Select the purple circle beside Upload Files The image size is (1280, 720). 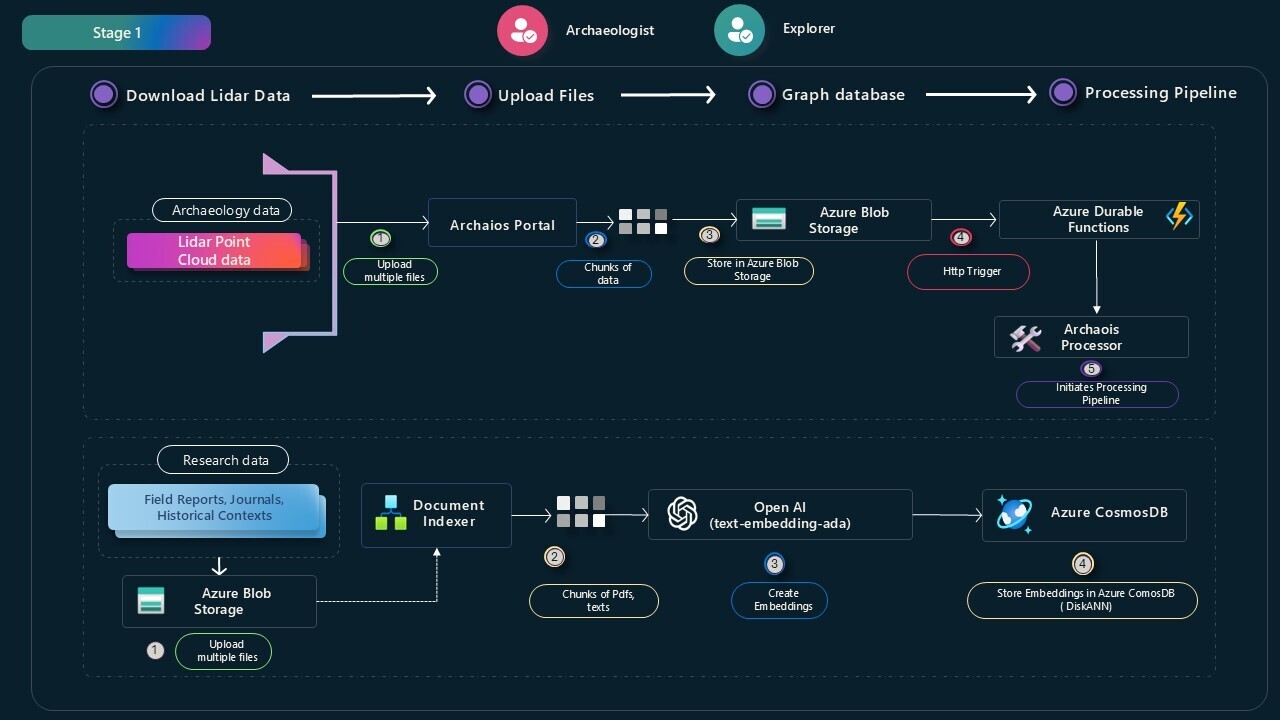click(478, 94)
